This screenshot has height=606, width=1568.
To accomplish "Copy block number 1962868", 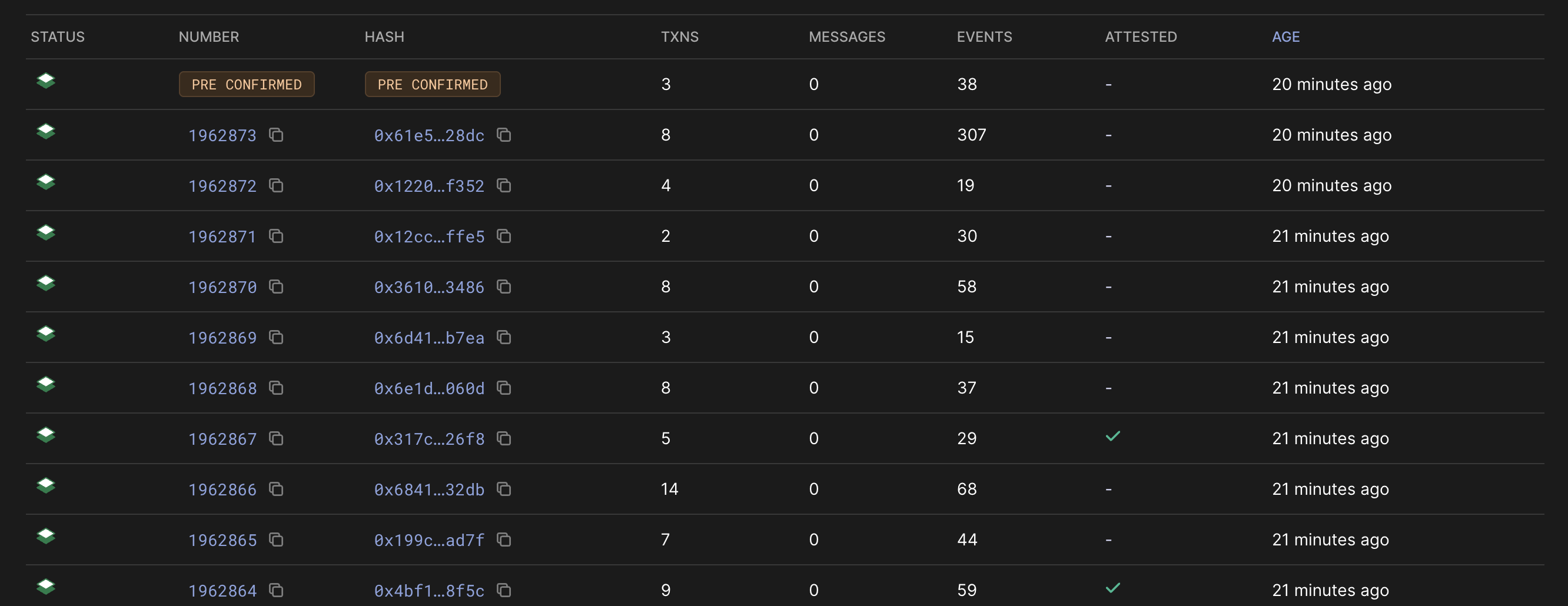I will pos(277,388).
